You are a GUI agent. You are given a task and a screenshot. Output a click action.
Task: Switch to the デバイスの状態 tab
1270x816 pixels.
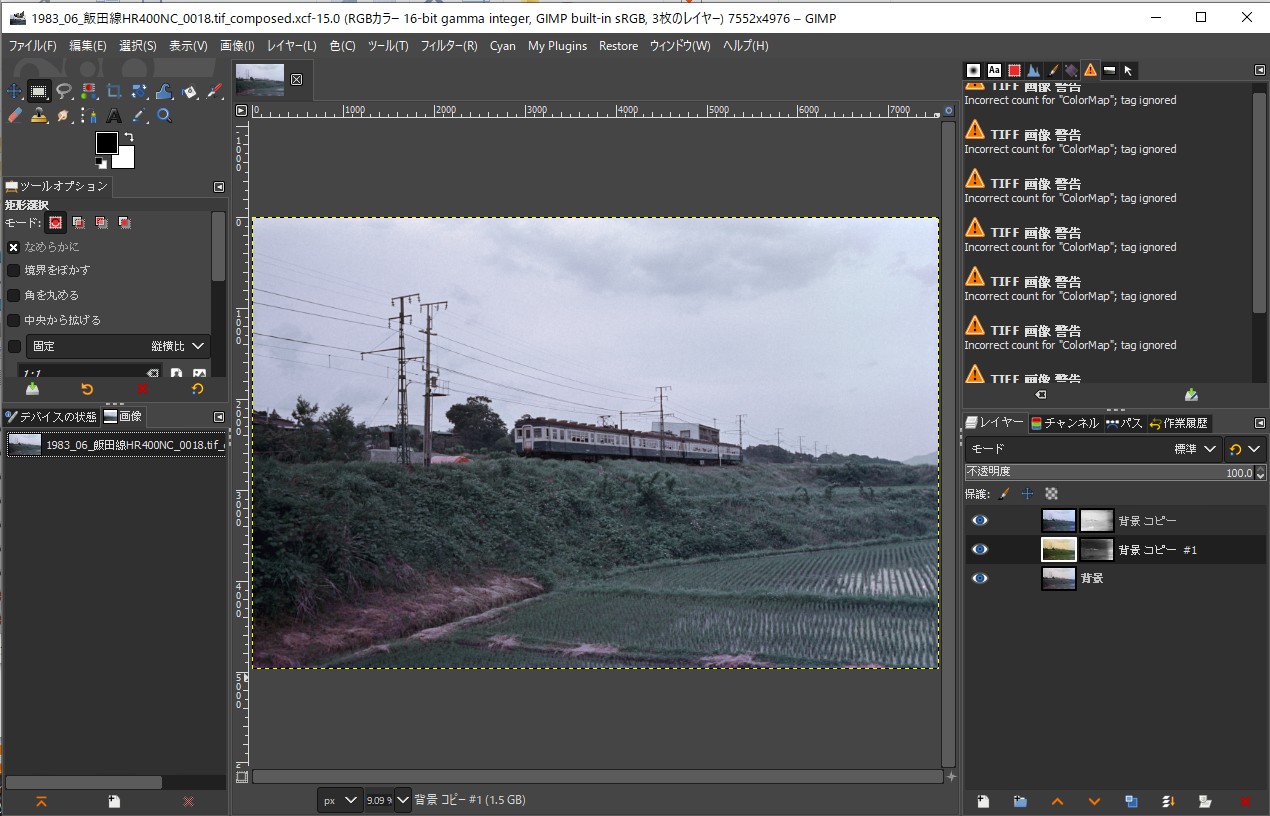coord(51,416)
